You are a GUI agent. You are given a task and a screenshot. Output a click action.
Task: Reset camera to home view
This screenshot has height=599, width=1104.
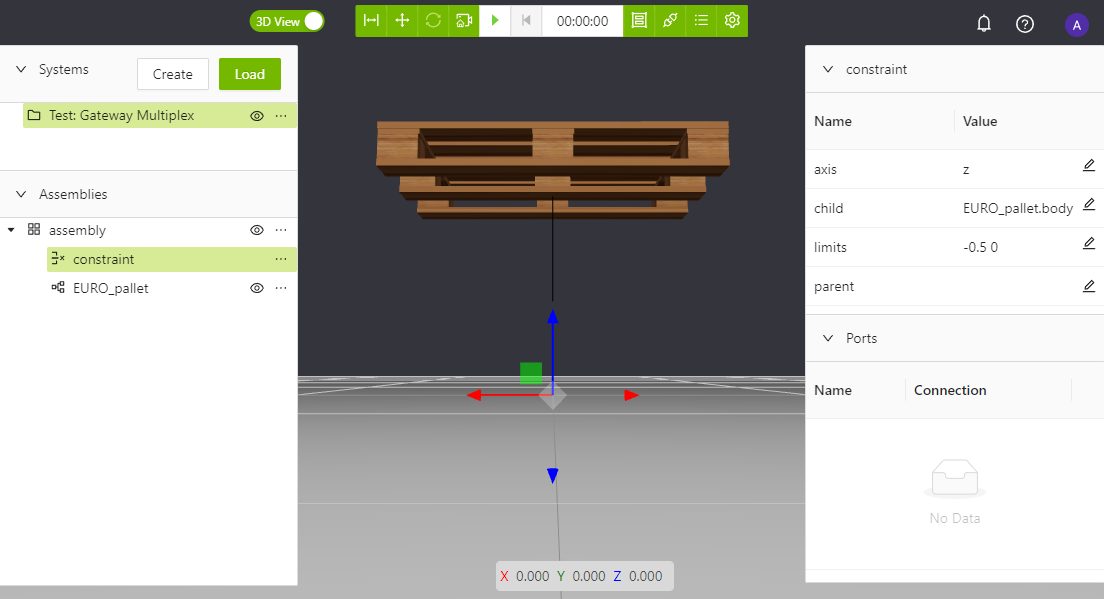click(x=464, y=21)
